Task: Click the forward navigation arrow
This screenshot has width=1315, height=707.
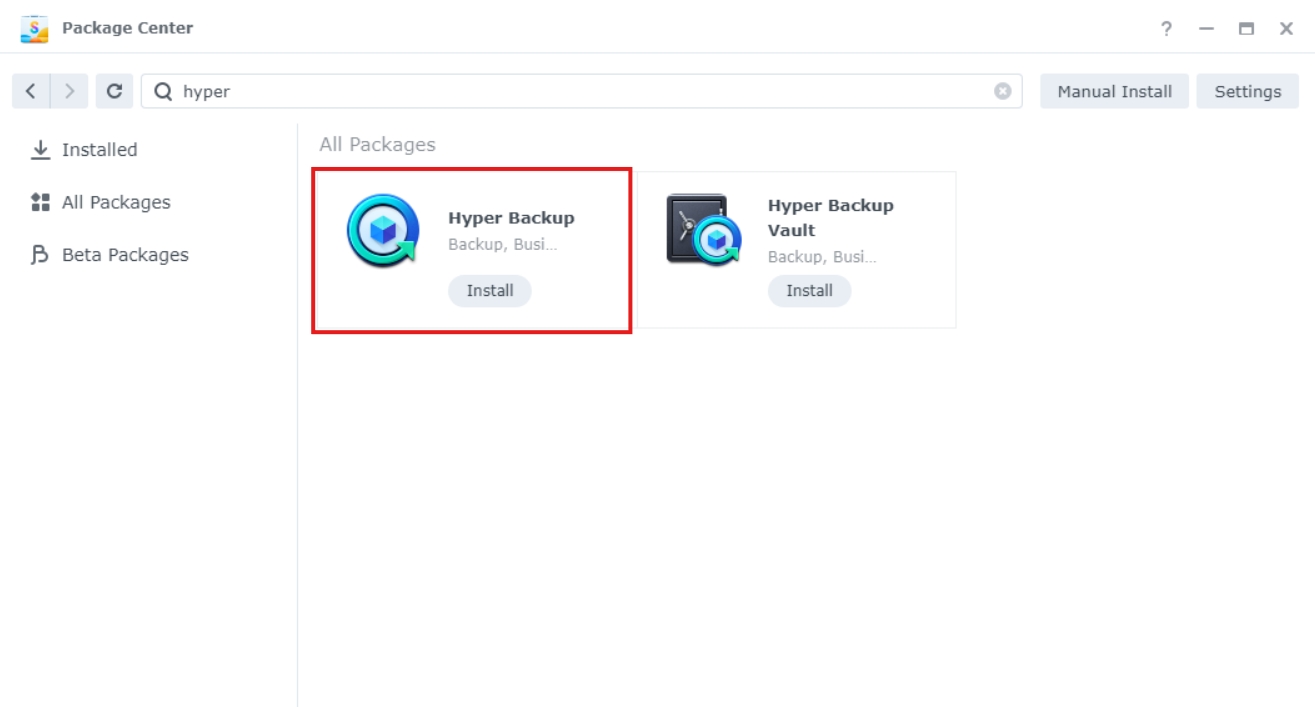Action: pos(69,91)
